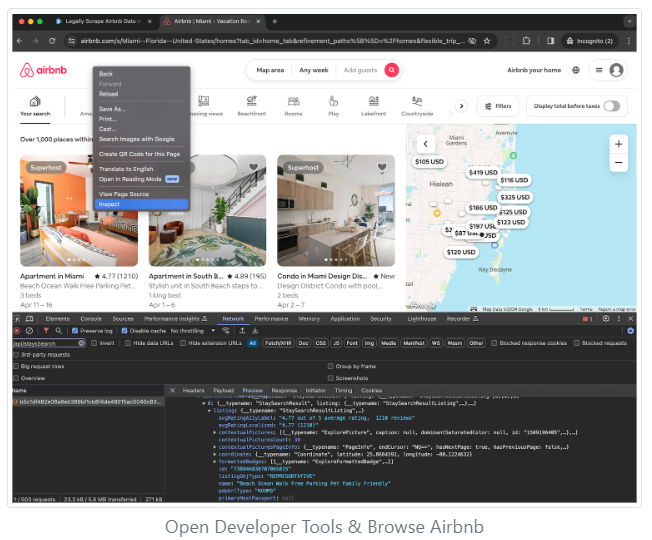Favorite the Apartment in South Beach listing
Screen dimensions: 652x540
pos(253,167)
